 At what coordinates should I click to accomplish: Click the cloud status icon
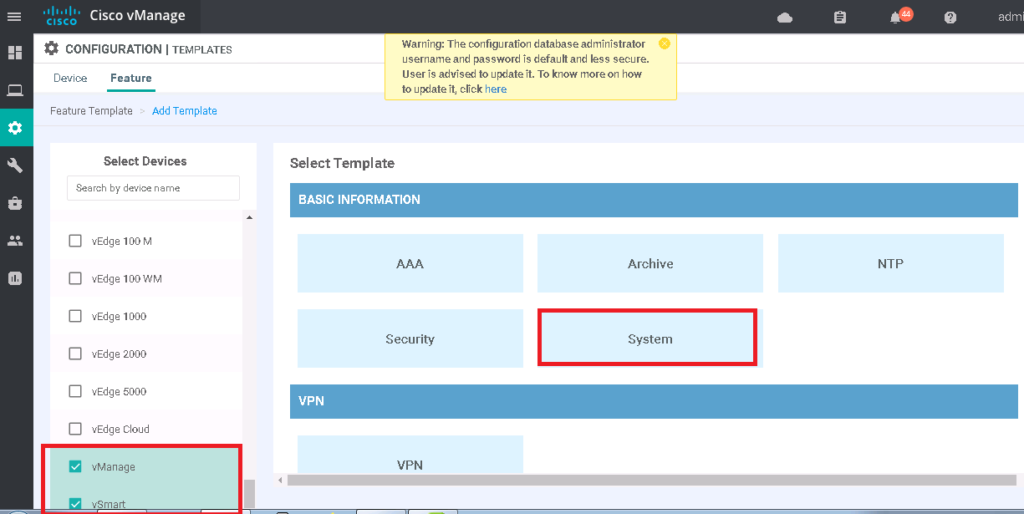coord(784,18)
